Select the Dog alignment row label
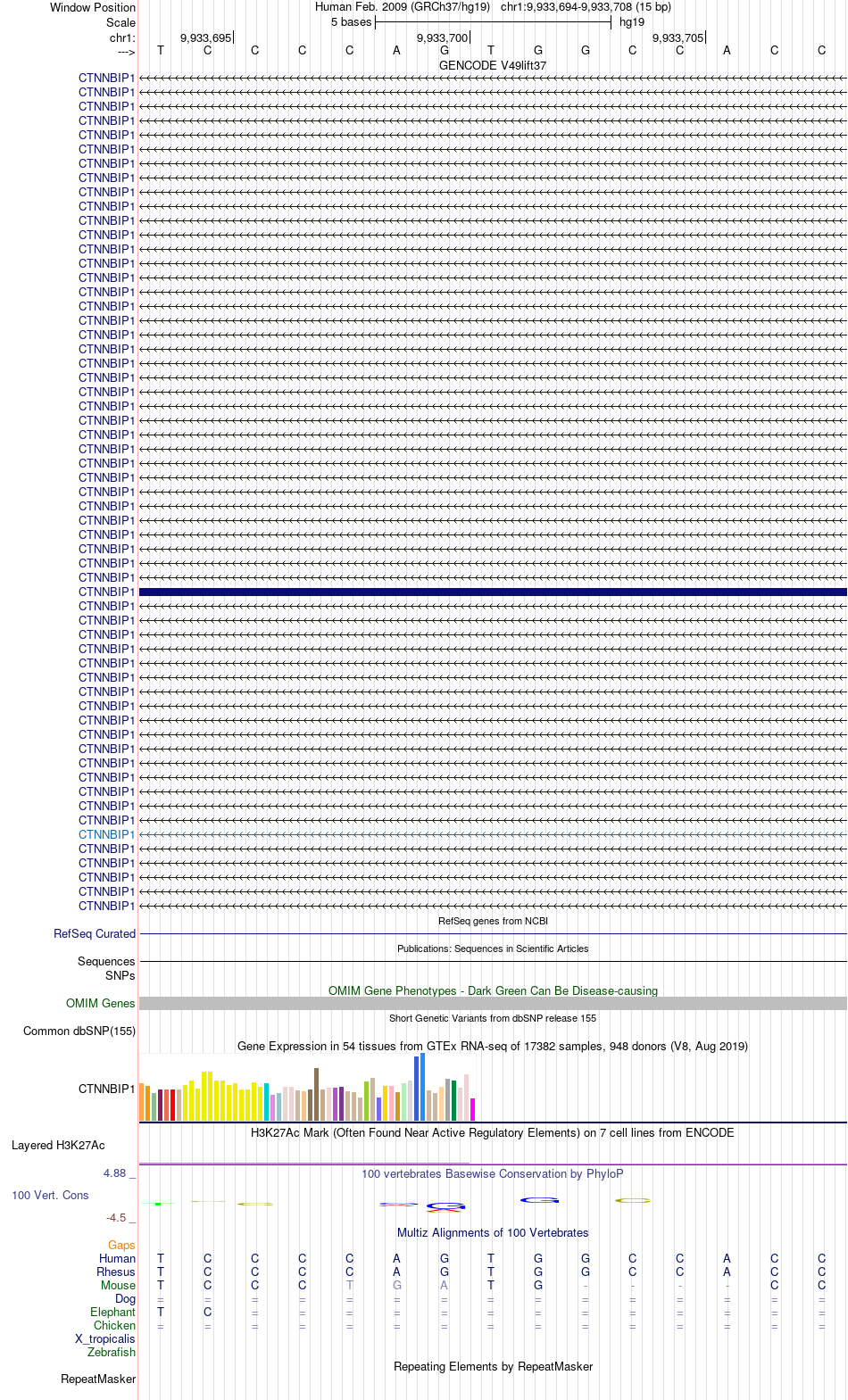 (x=126, y=1298)
